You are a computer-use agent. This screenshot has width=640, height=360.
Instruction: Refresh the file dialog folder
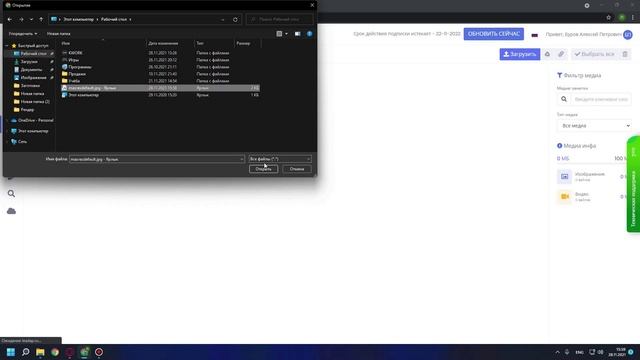coord(235,19)
